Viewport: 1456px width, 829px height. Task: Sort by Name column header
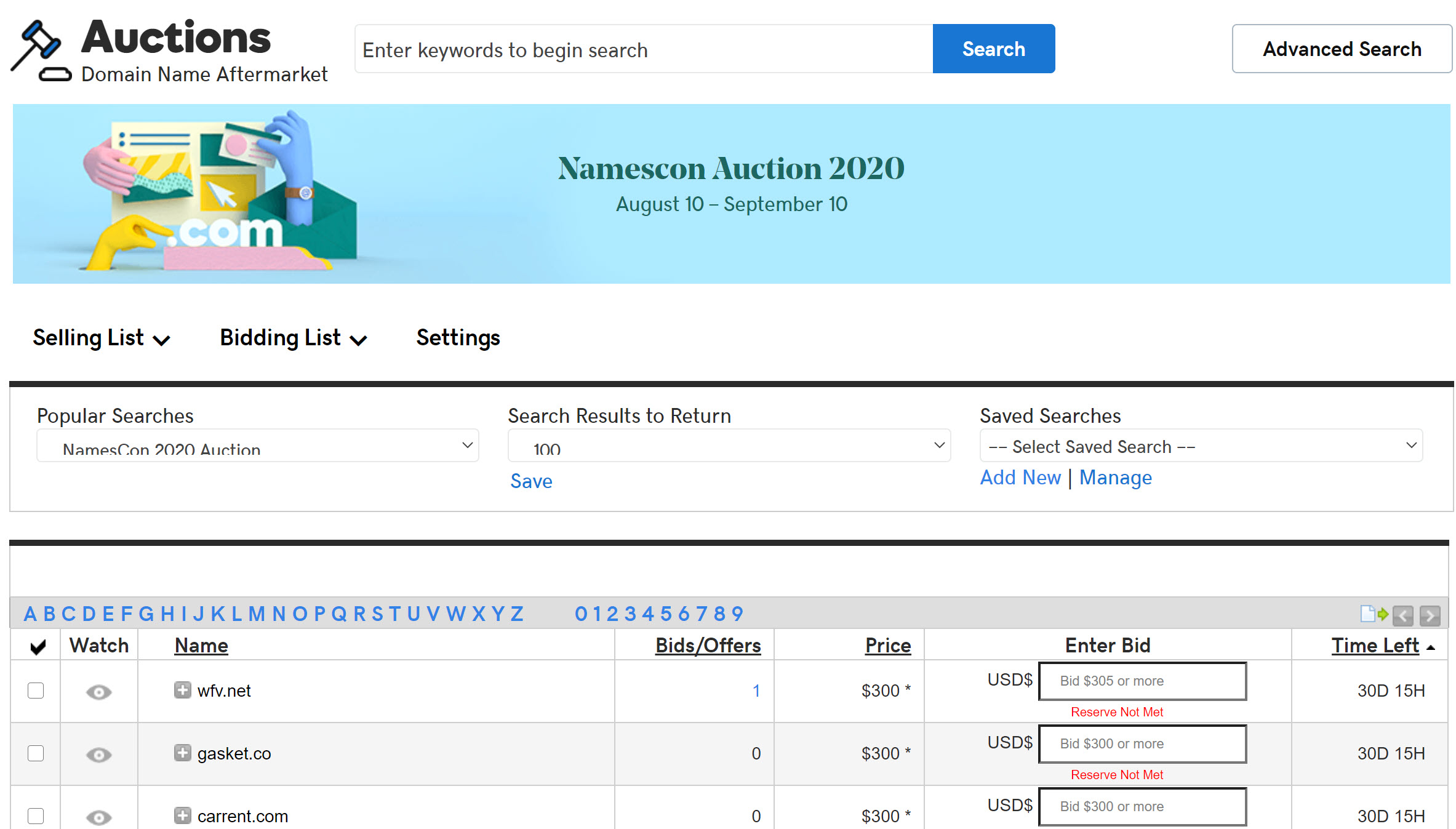pyautogui.click(x=201, y=646)
